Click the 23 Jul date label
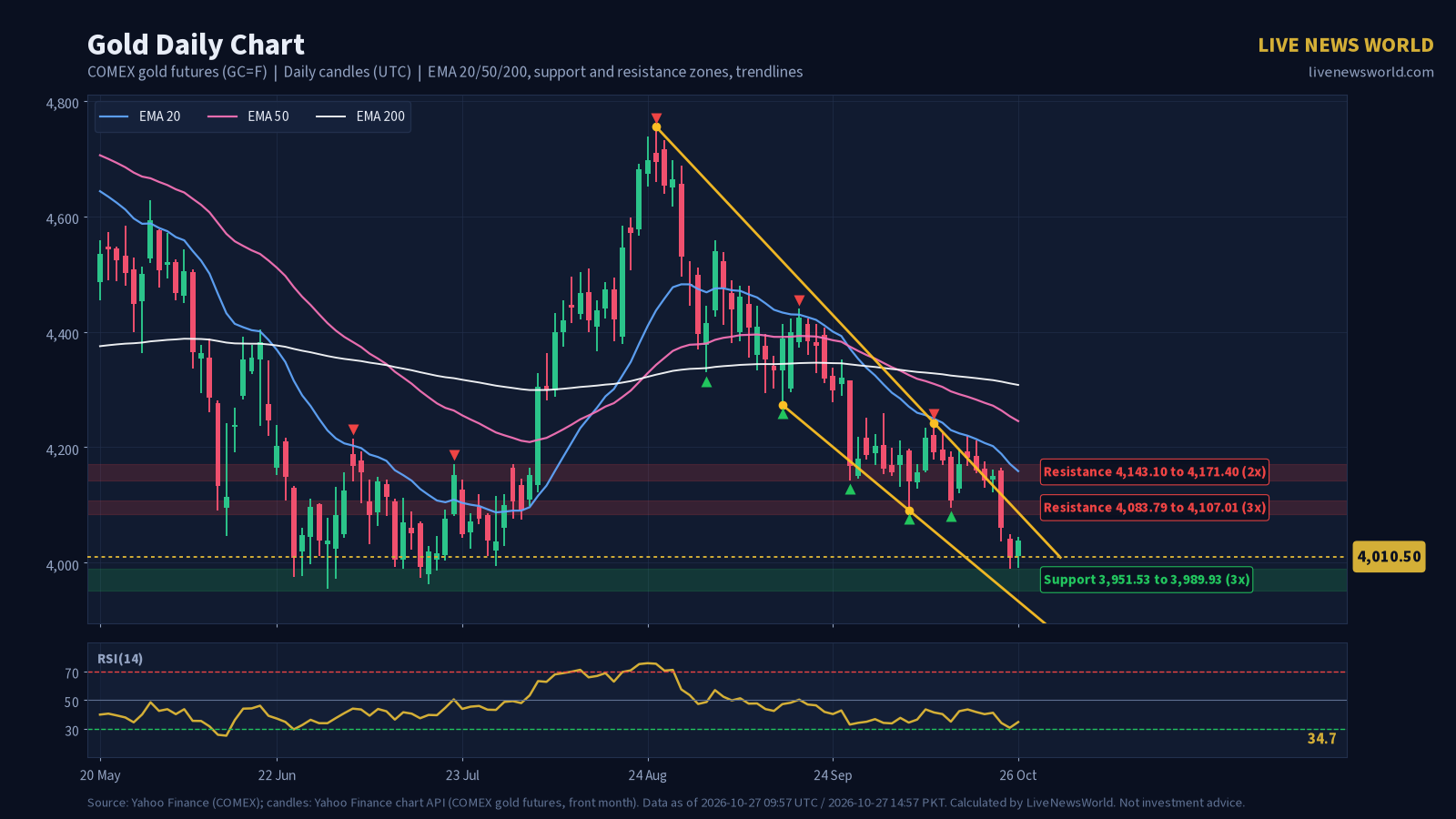The image size is (1456, 819). (x=462, y=775)
